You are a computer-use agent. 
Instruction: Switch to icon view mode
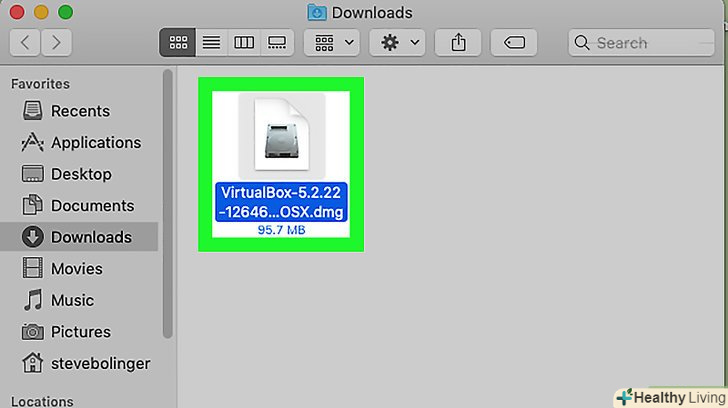pos(177,43)
